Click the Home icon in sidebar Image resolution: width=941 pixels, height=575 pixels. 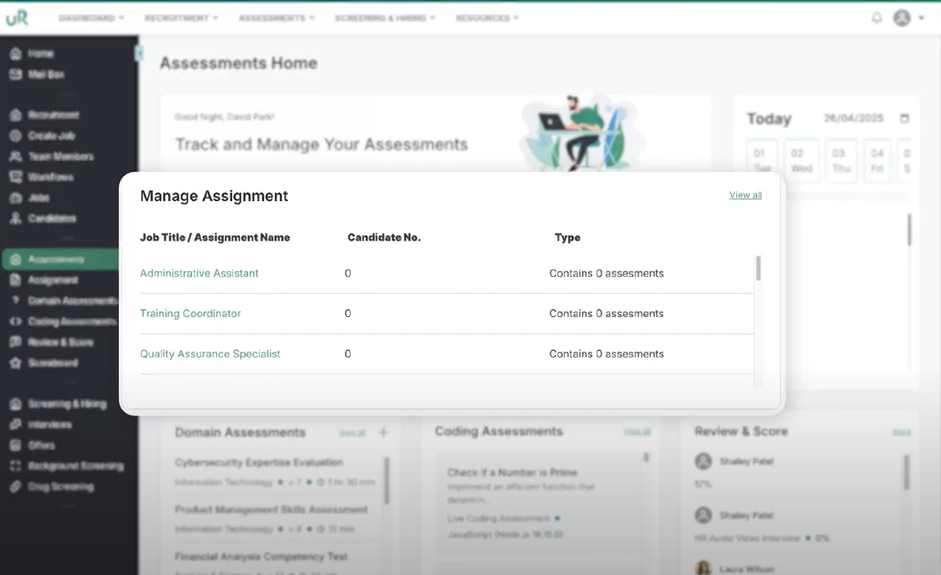16,53
